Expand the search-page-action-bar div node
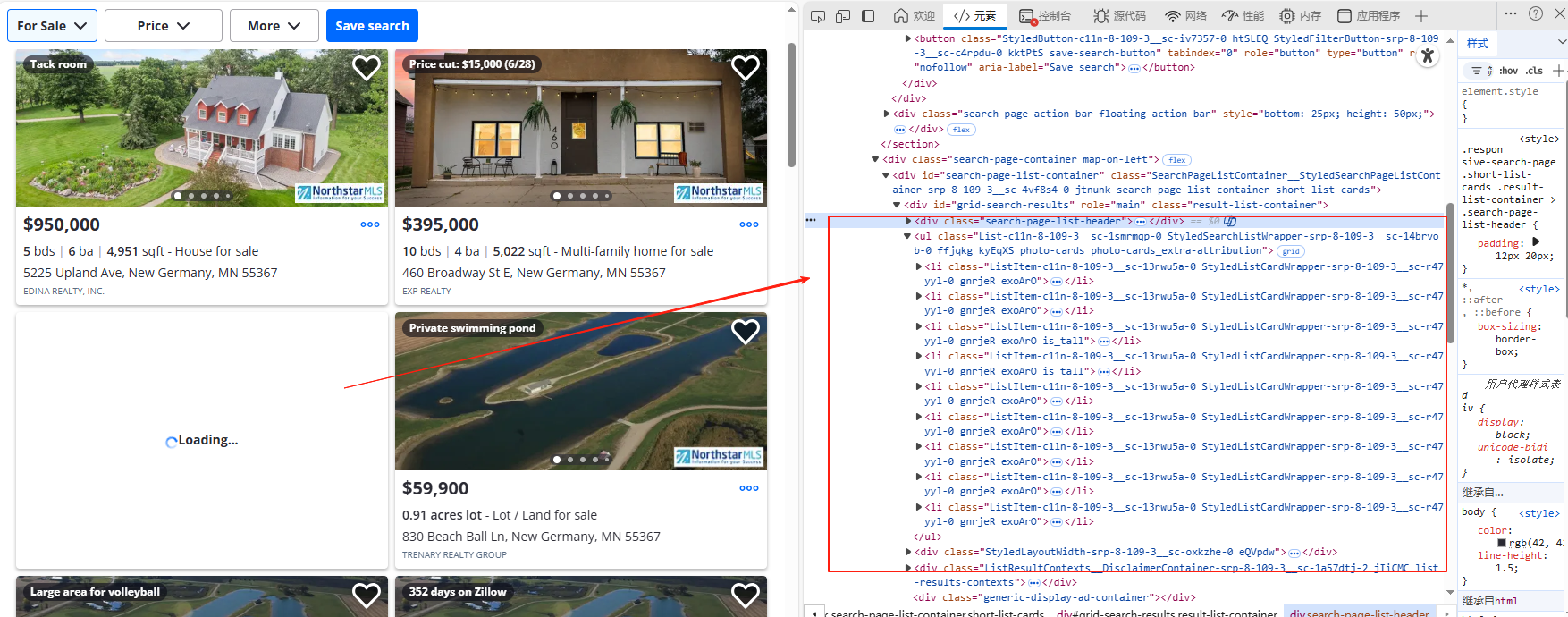Screen dimensions: 1568x617 (x=887, y=114)
